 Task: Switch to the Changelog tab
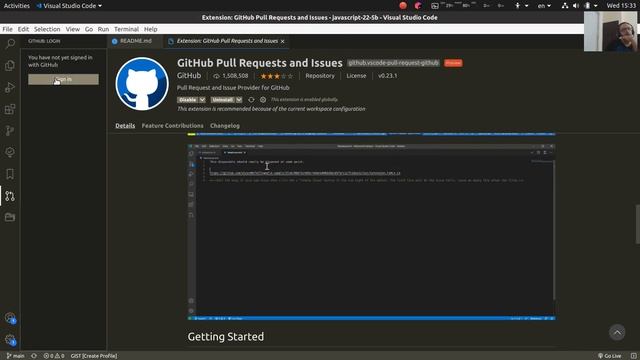coord(225,126)
